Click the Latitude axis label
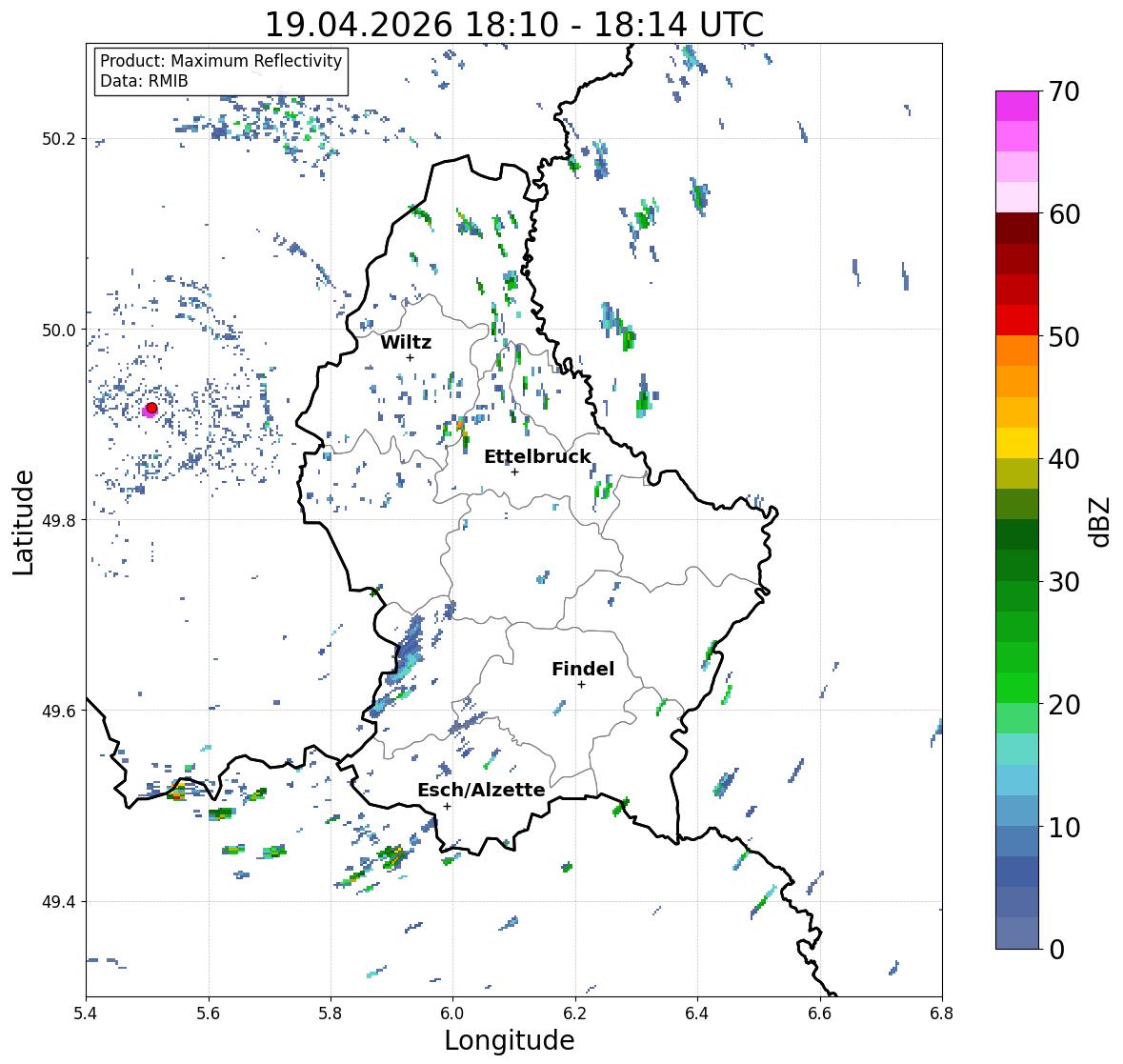1123x1064 pixels. pyautogui.click(x=23, y=522)
